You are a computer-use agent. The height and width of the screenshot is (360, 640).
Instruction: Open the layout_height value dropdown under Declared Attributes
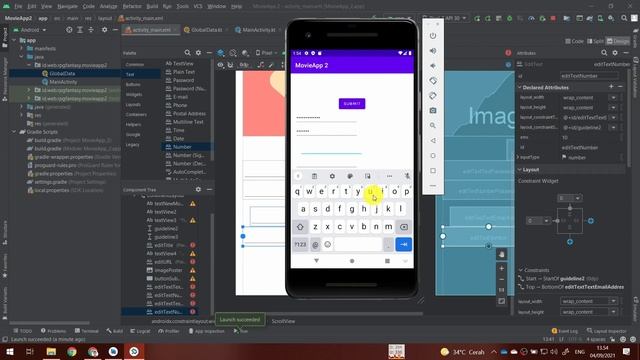613,107
